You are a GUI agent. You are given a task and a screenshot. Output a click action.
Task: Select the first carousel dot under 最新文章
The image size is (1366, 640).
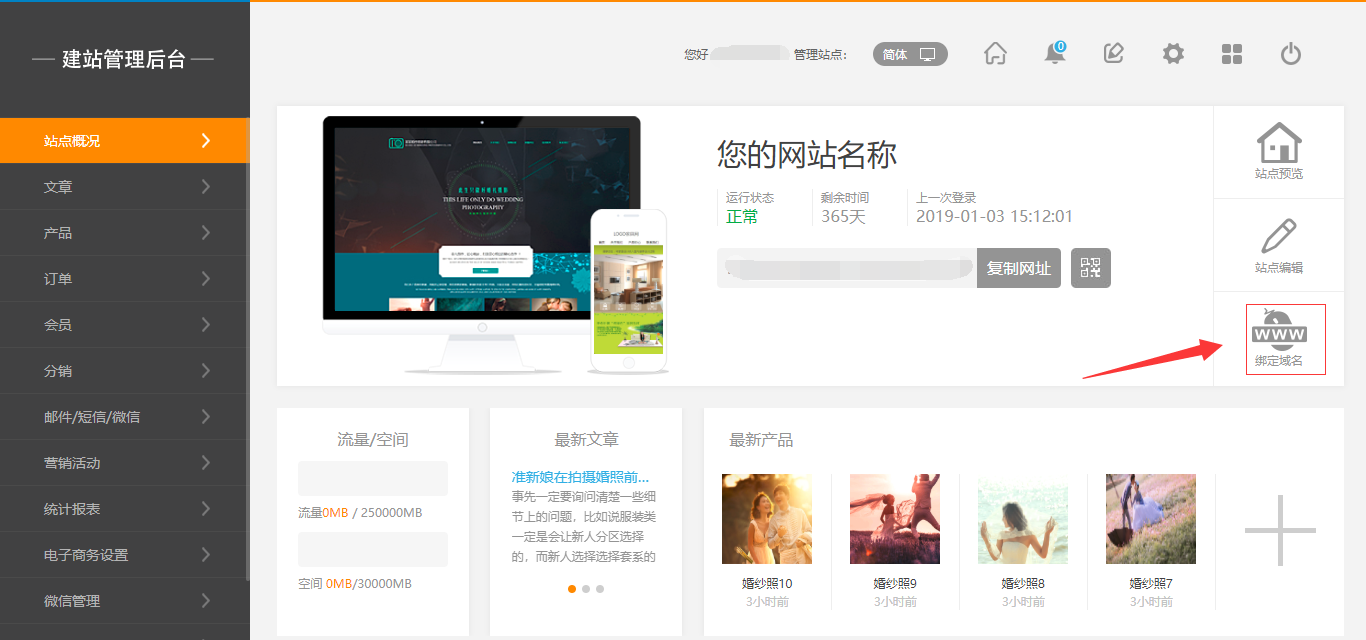[x=572, y=589]
